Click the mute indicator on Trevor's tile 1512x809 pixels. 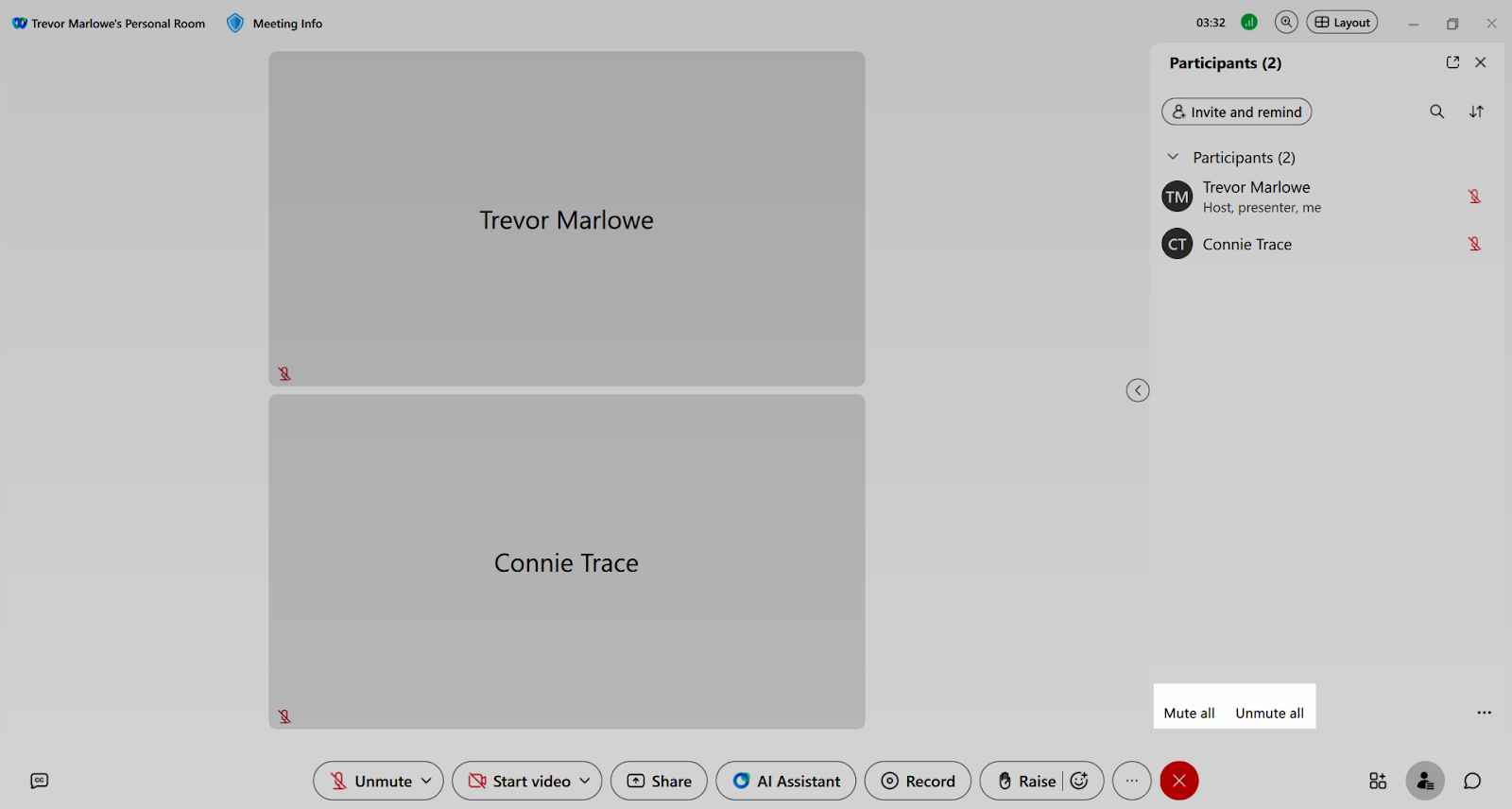coord(284,373)
